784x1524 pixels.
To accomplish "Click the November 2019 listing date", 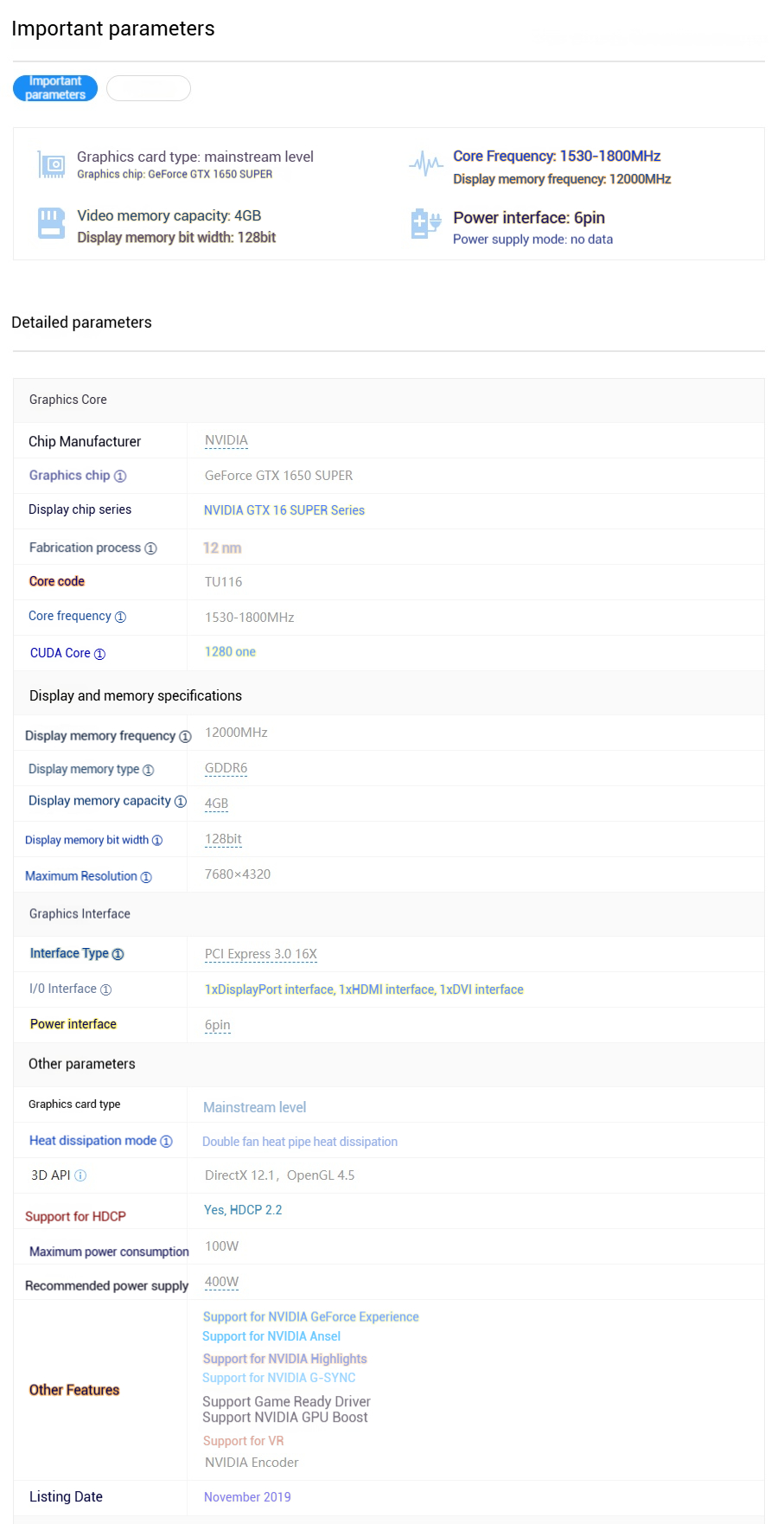I will click(x=247, y=1497).
